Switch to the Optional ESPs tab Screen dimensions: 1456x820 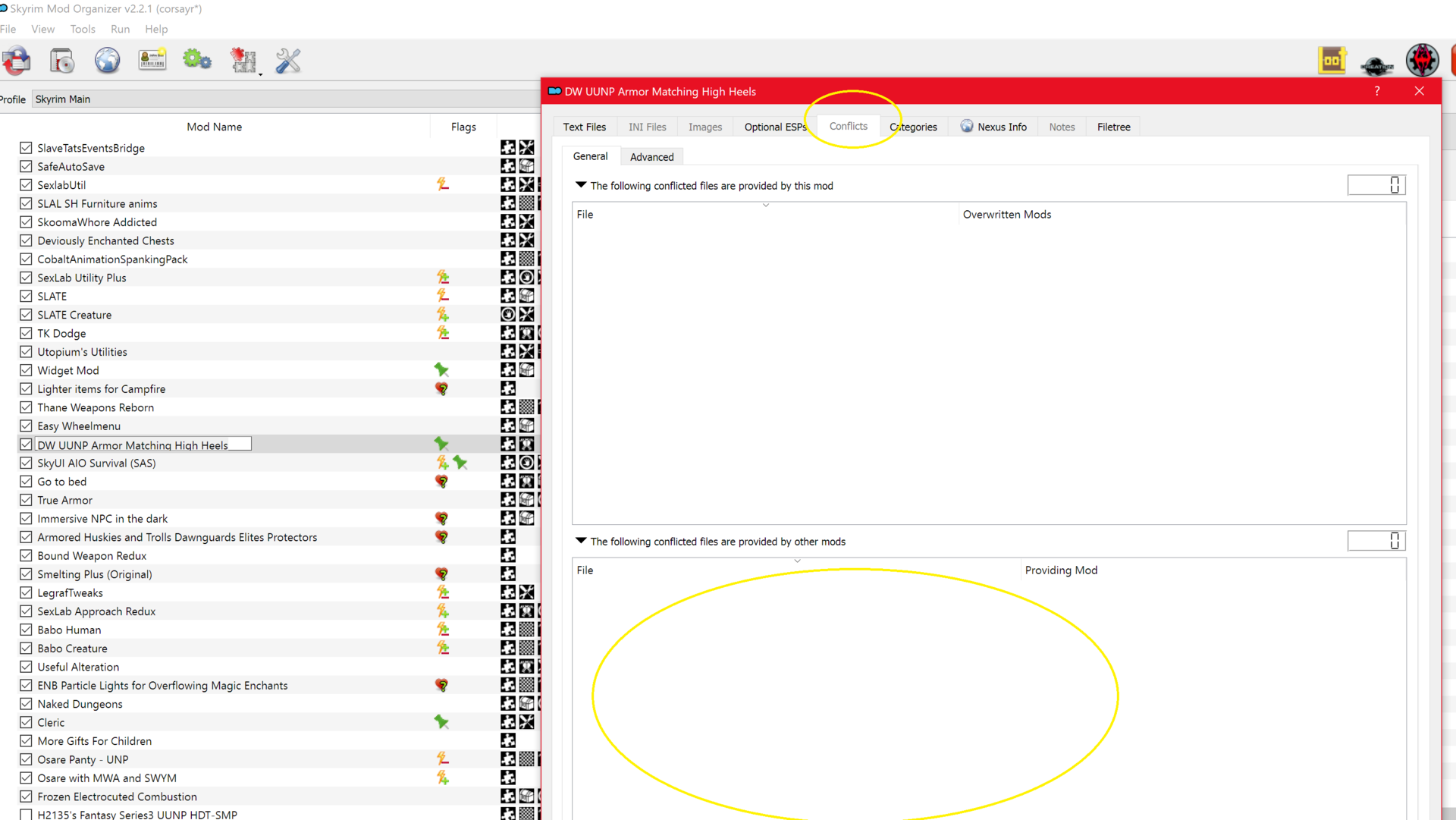click(775, 127)
